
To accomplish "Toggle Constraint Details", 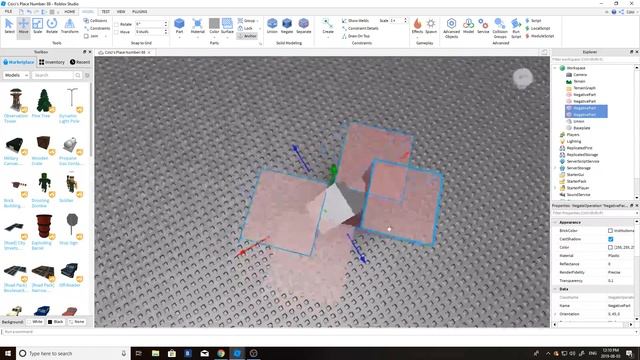I will (360, 28).
